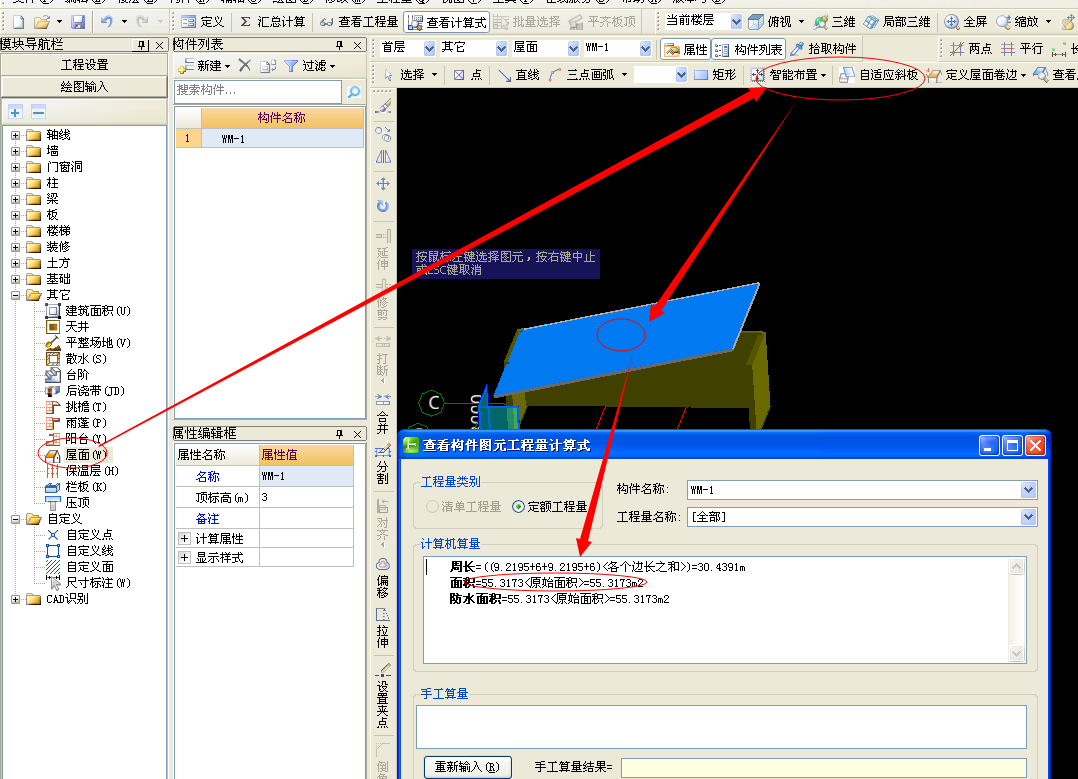Open the 工程量名称 combo box
This screenshot has height=779, width=1078.
[x=861, y=517]
